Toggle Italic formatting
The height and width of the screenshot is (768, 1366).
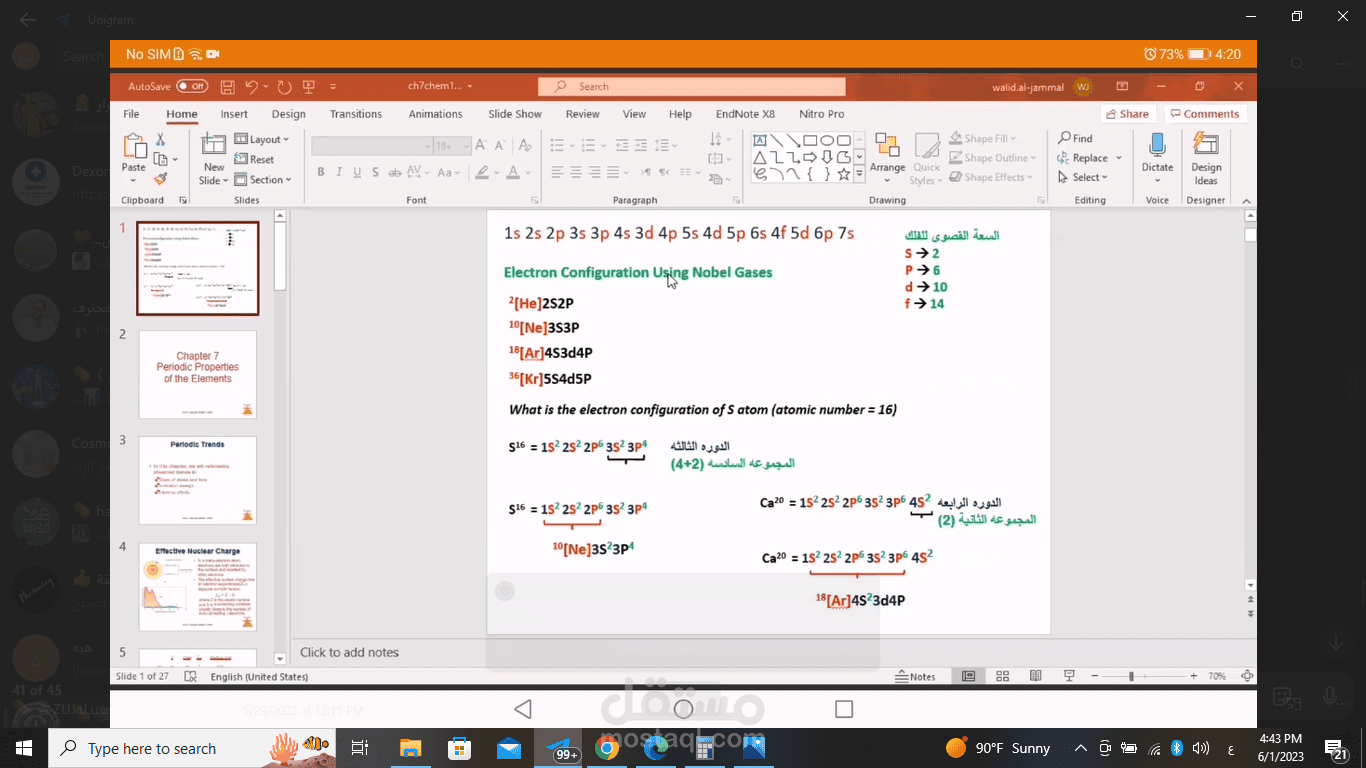tap(339, 173)
